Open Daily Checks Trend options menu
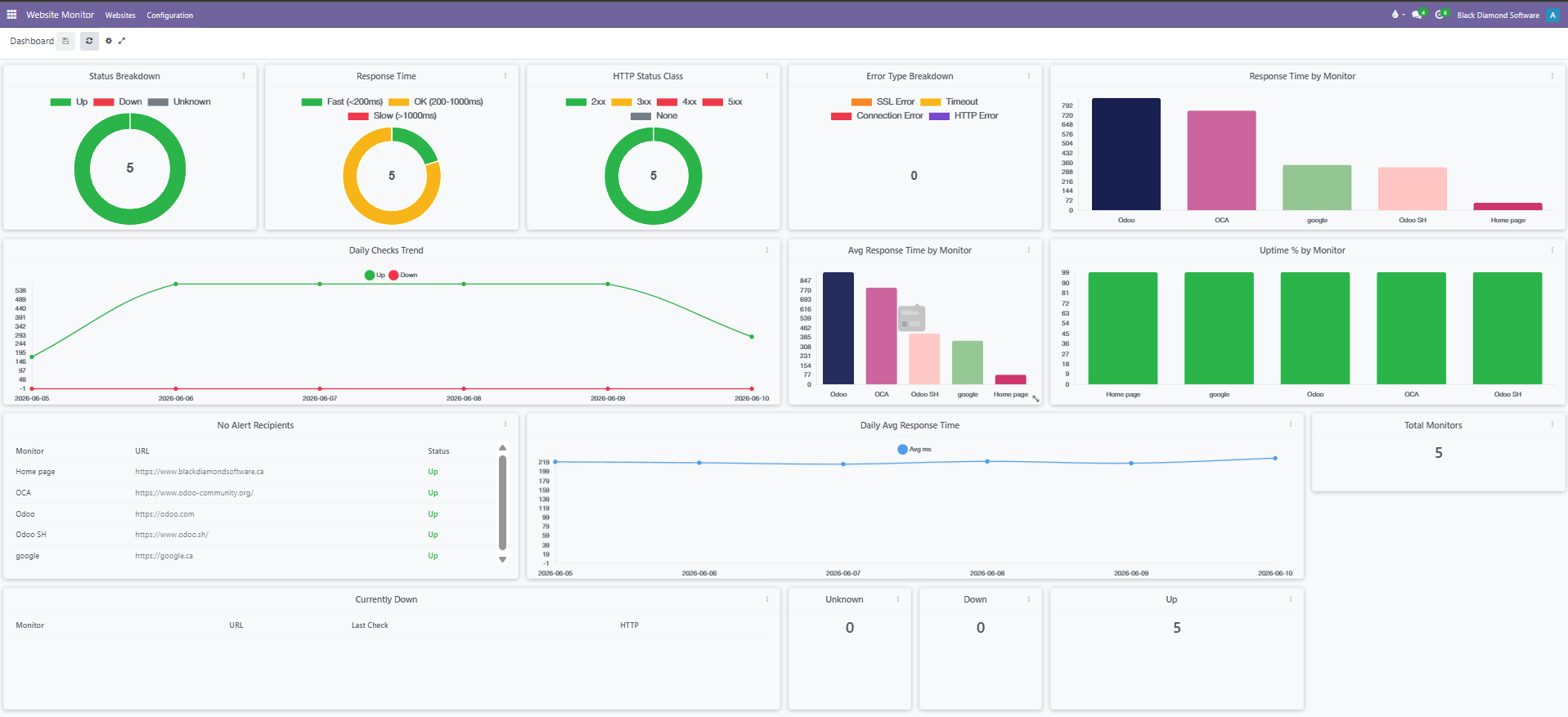This screenshot has width=1568, height=717. pos(767,249)
